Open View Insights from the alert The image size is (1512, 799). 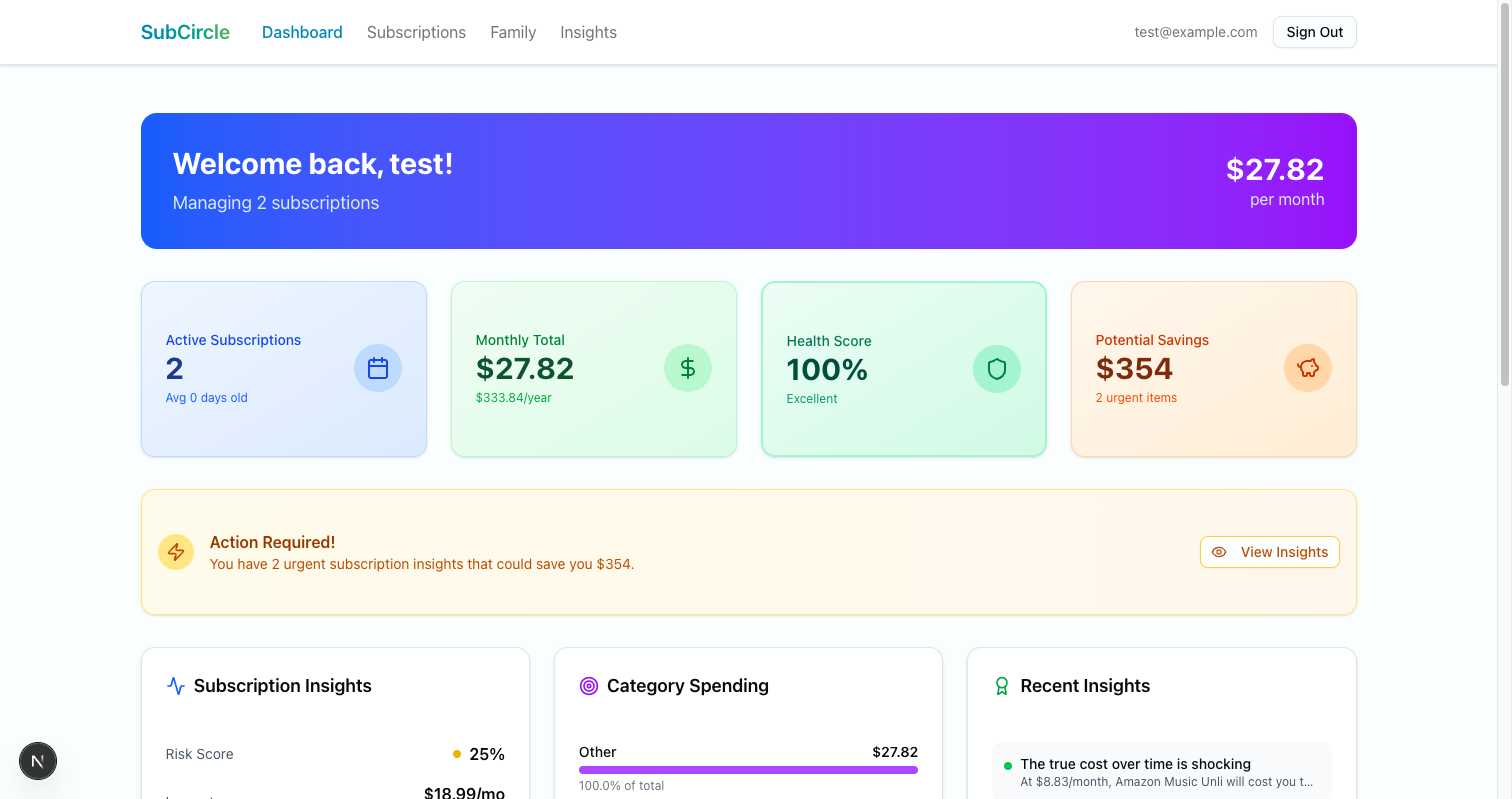tap(1269, 552)
